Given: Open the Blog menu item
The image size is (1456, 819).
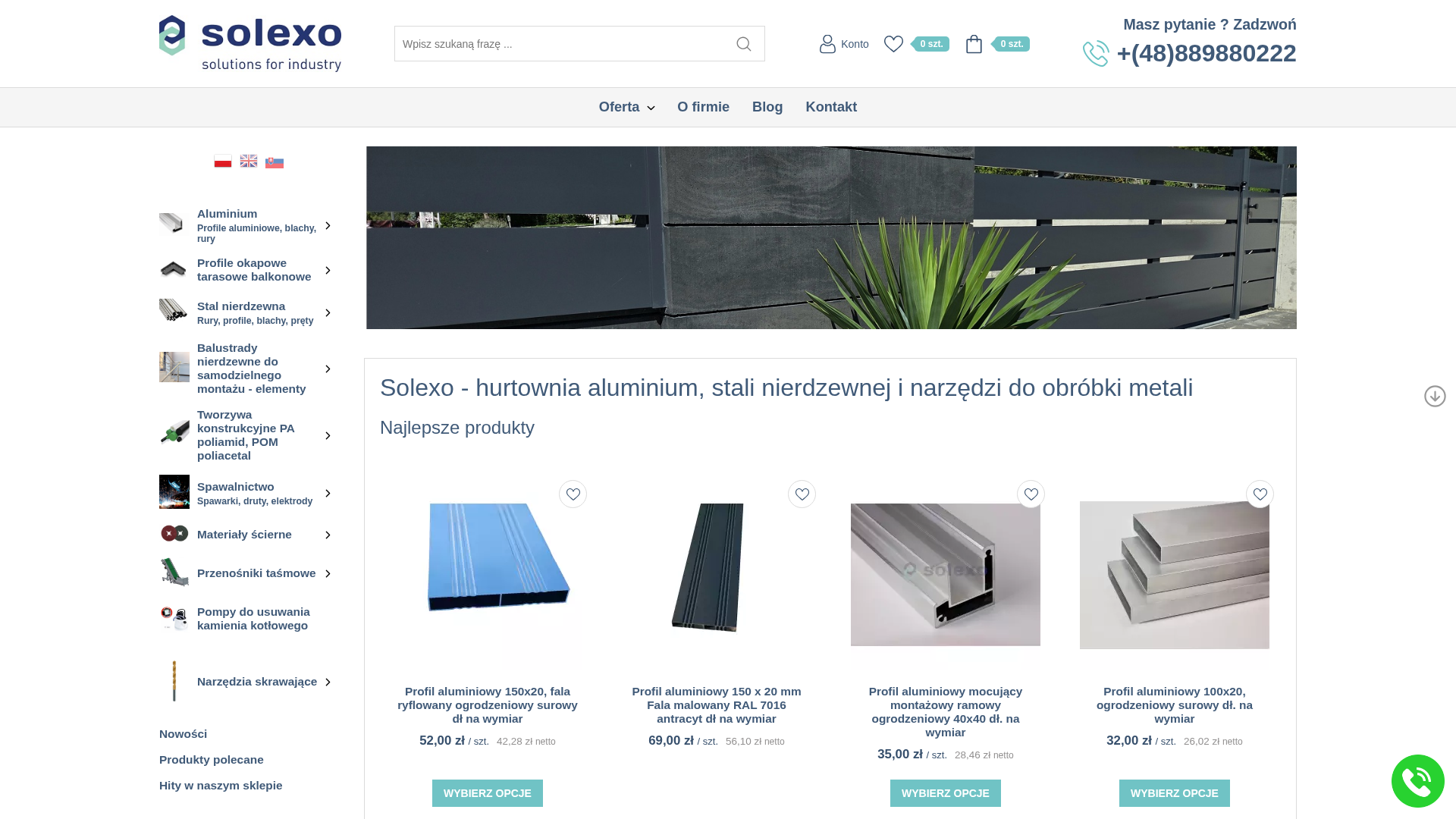Looking at the screenshot, I should point(767,107).
